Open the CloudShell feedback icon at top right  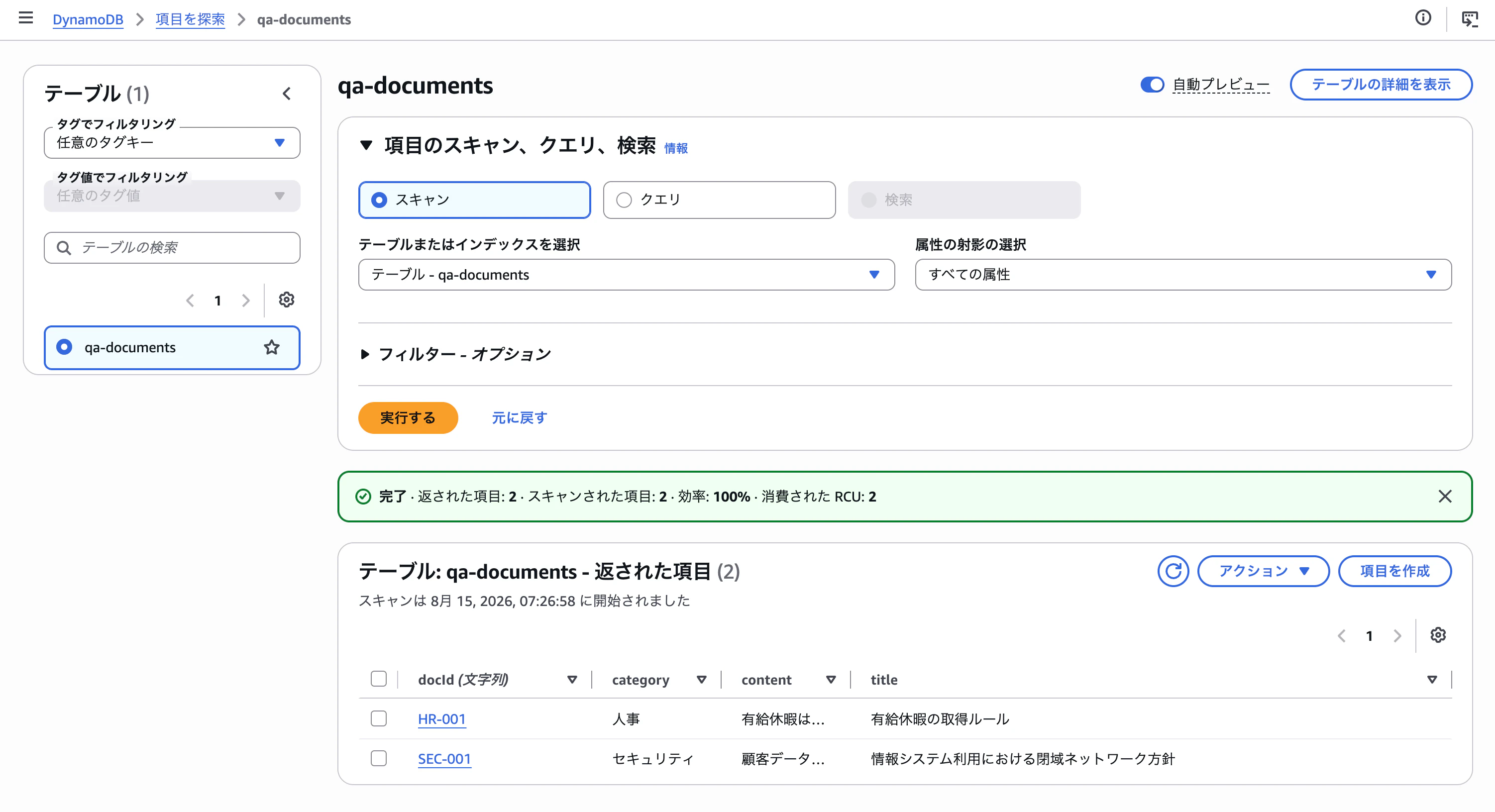tap(1470, 19)
